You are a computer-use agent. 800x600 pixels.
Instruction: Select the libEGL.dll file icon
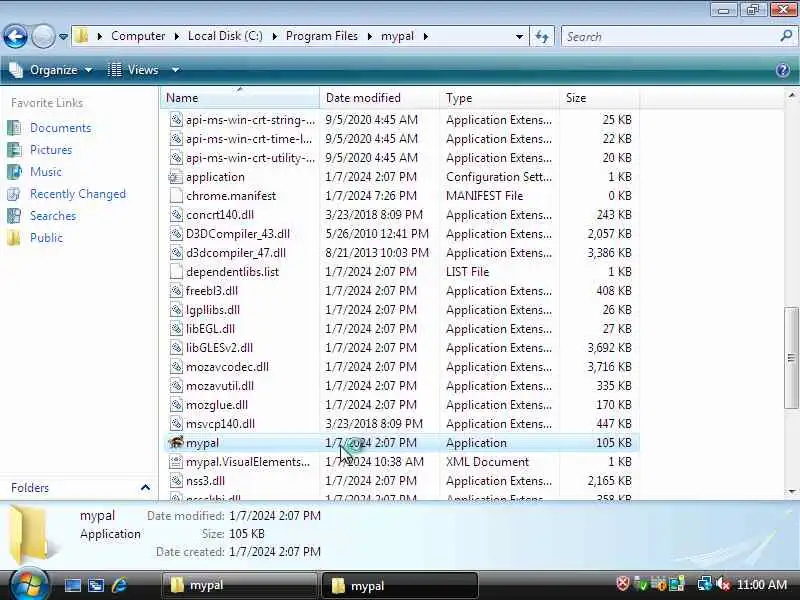pyautogui.click(x=176, y=329)
